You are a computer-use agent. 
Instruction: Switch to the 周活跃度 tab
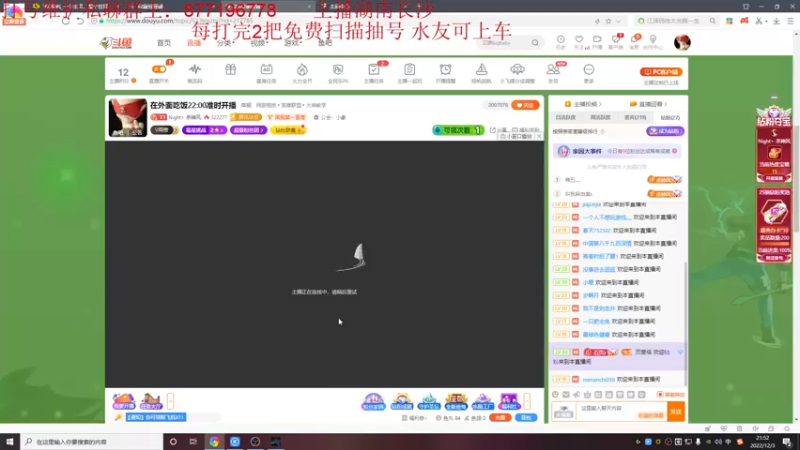click(601, 117)
